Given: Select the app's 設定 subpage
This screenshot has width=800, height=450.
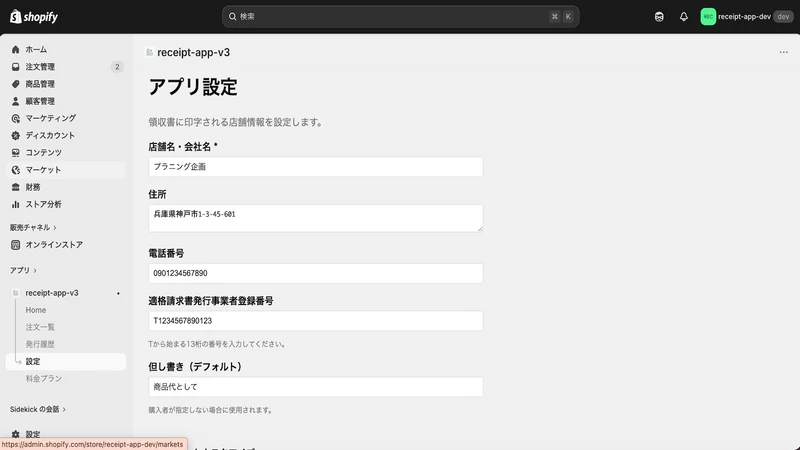Looking at the screenshot, I should (66, 361).
